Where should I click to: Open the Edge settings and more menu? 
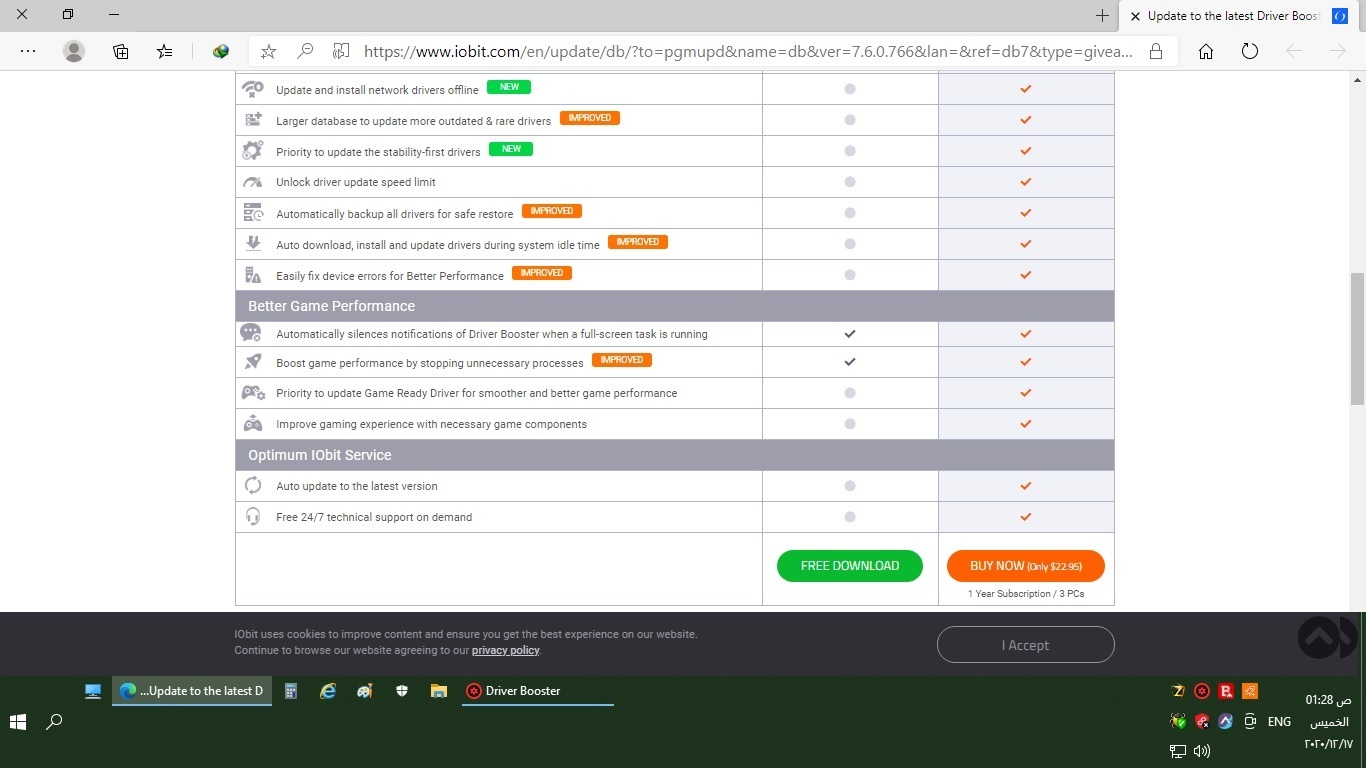(28, 51)
